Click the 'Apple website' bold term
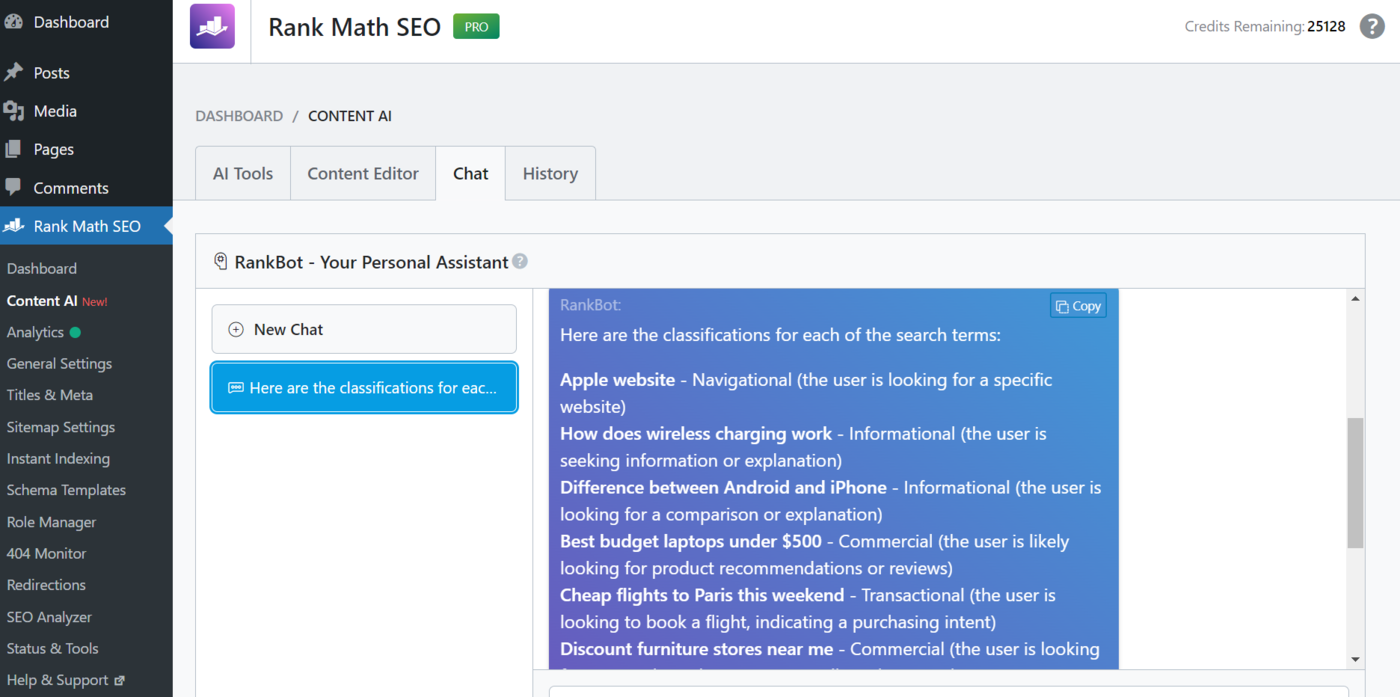This screenshot has width=1400, height=697. (617, 380)
